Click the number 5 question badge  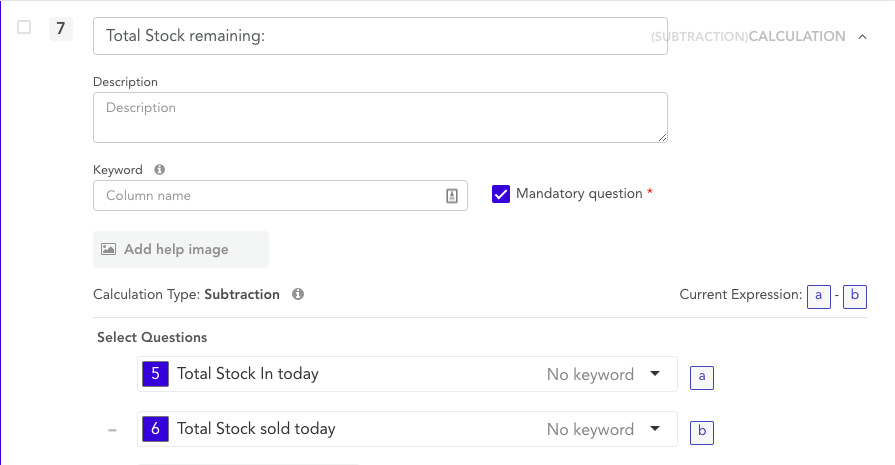tap(155, 374)
